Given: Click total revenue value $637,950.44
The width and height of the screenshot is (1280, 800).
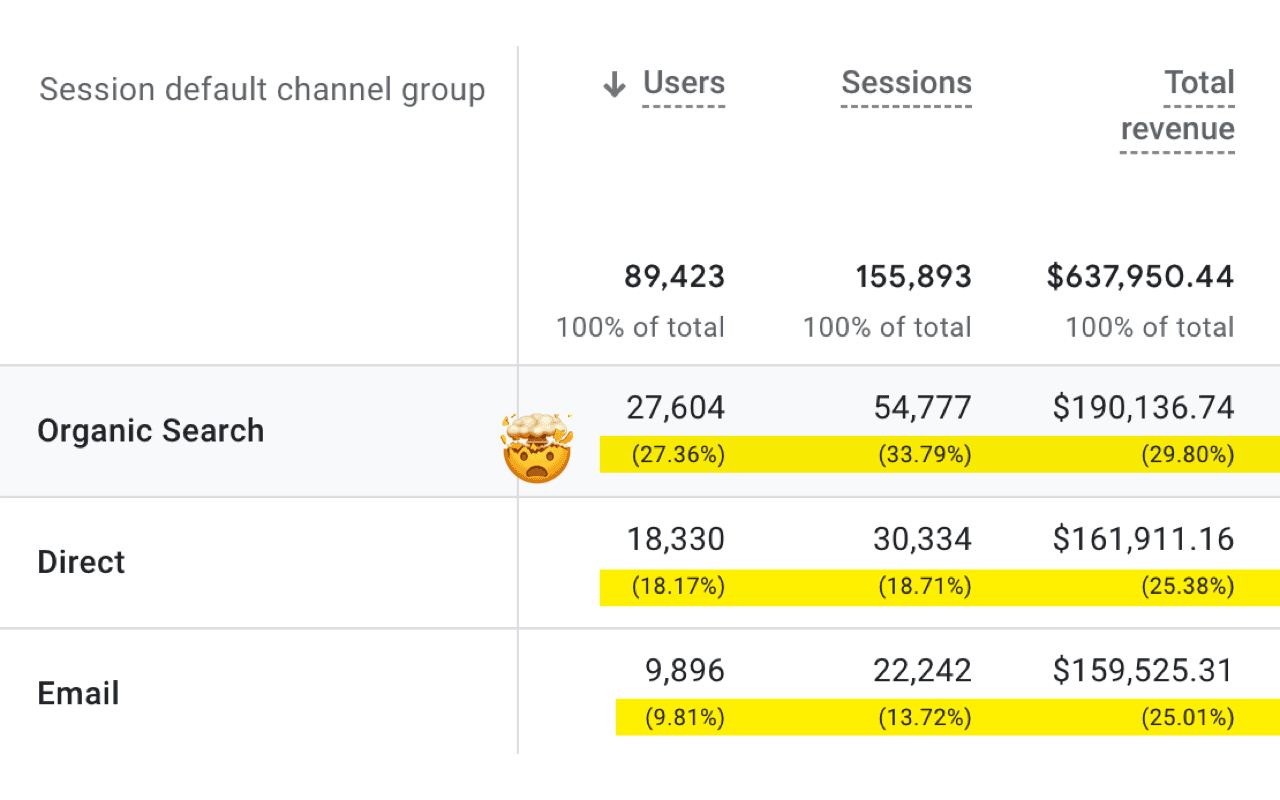Looking at the screenshot, I should (x=1140, y=277).
